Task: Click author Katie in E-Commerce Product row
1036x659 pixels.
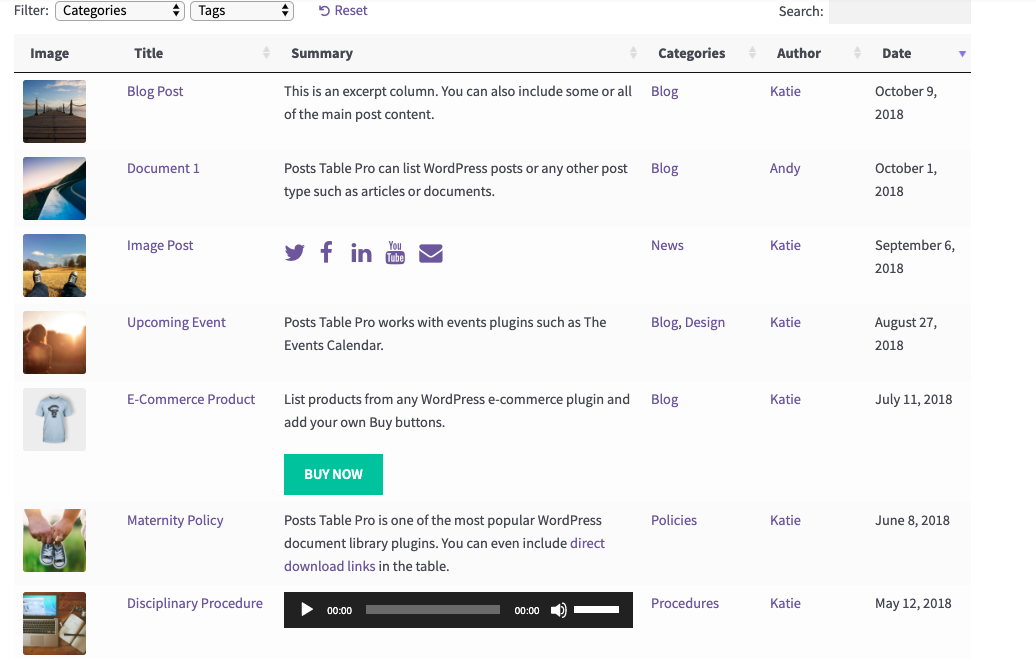Action: (x=786, y=399)
